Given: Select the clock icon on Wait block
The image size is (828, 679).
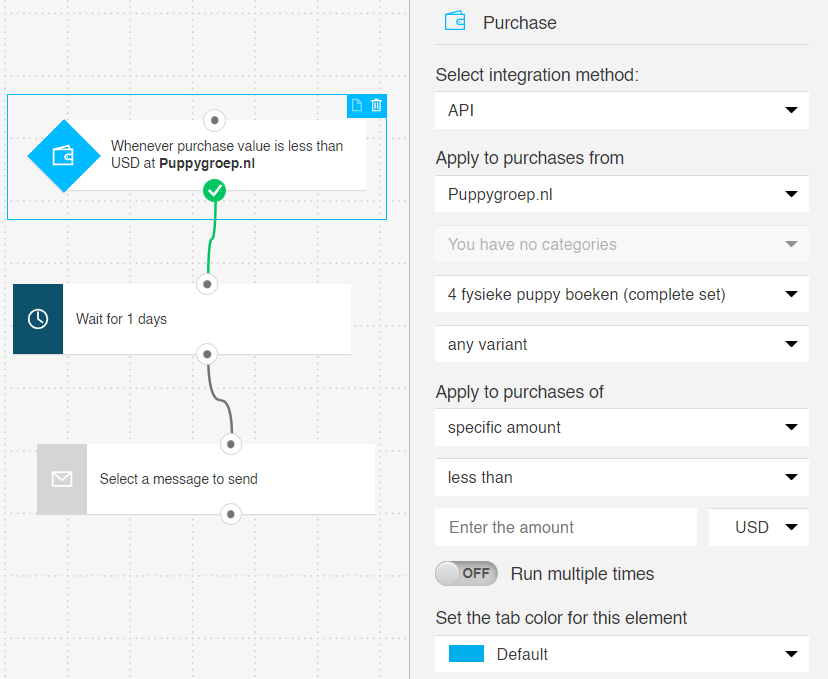Looking at the screenshot, I should click(x=38, y=319).
